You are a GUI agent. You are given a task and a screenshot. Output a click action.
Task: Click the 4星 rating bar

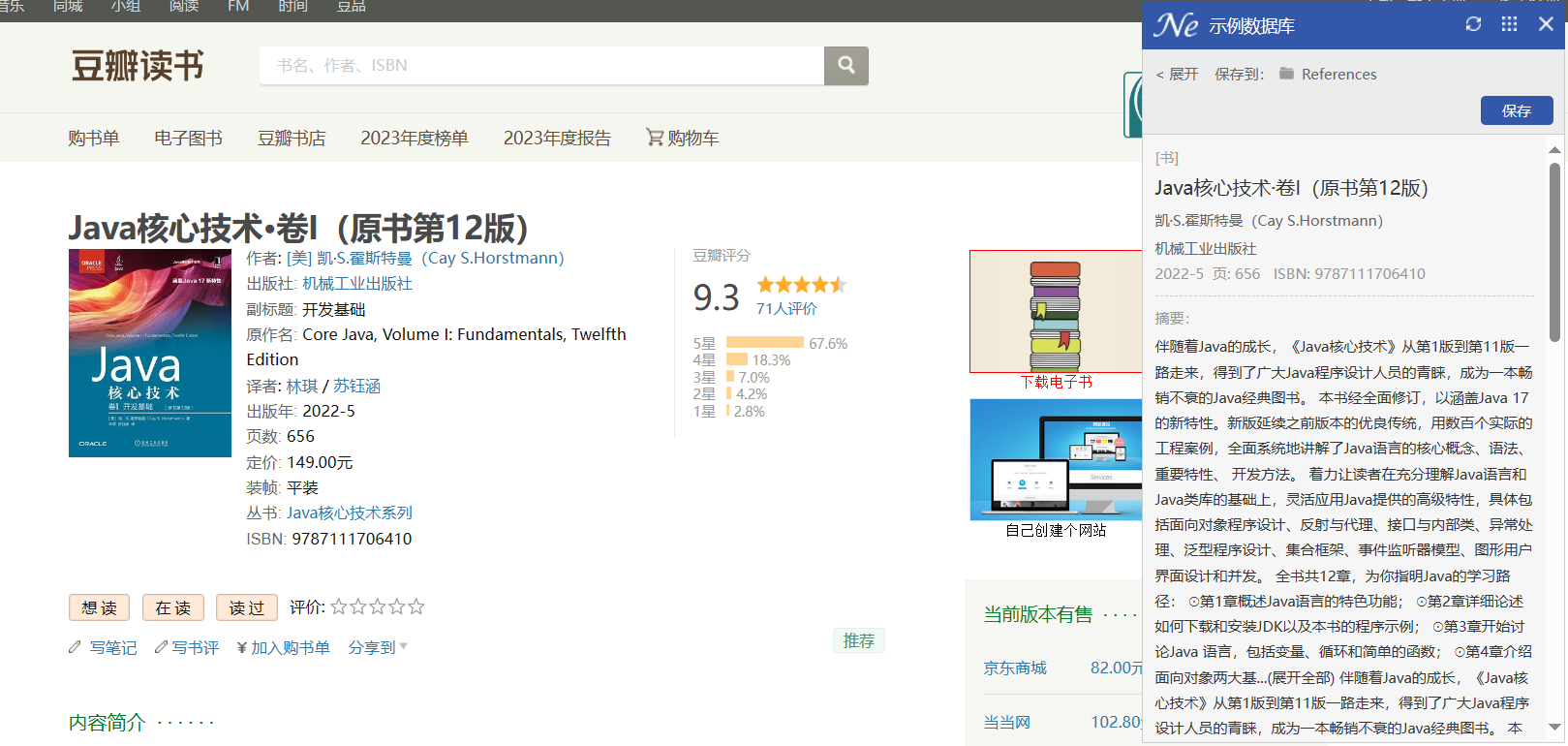737,359
